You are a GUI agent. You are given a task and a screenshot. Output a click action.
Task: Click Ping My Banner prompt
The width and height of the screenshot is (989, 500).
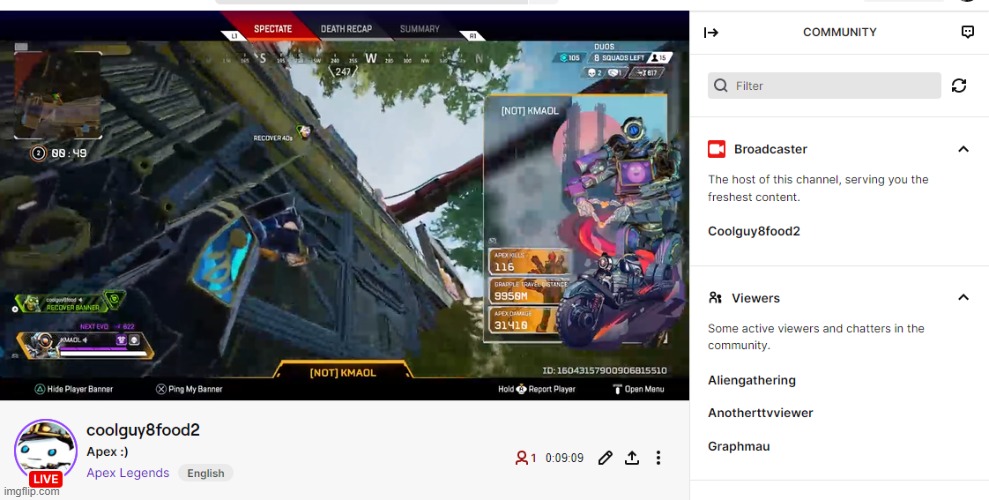pyautogui.click(x=189, y=389)
